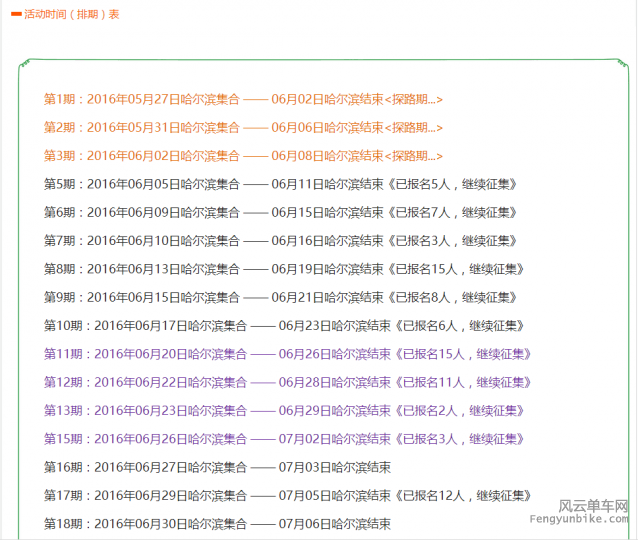
Task: Open the purple 第12期 June 22 entry
Action: pos(290,383)
